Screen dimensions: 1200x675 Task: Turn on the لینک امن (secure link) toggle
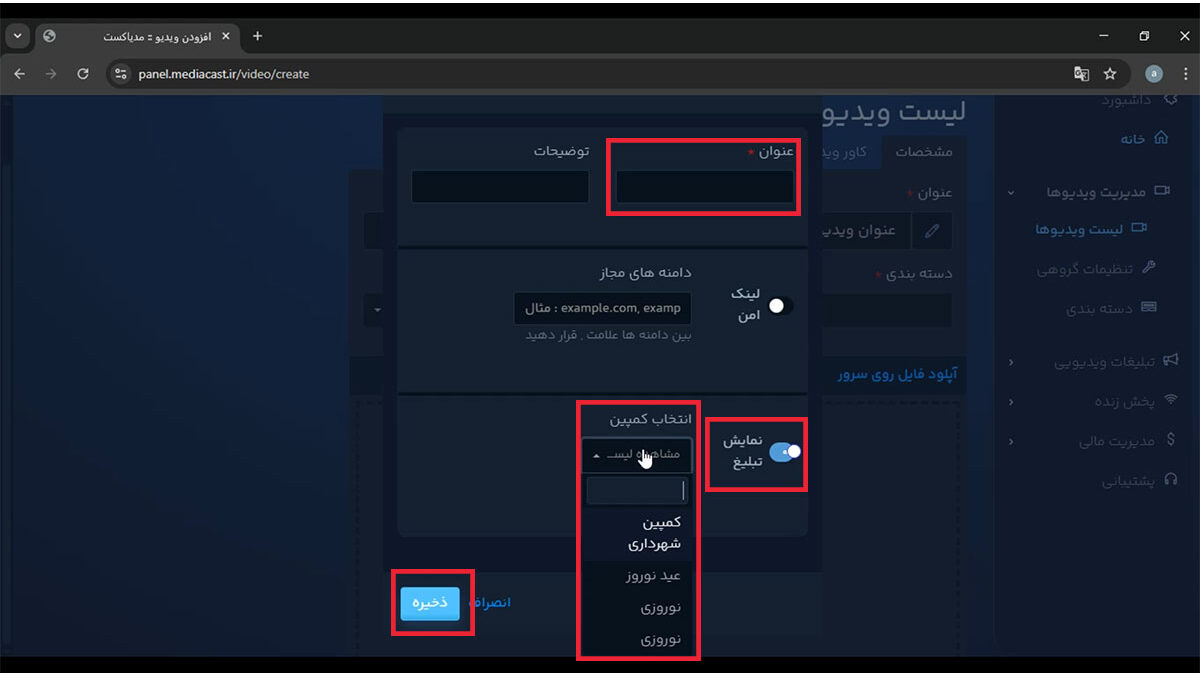tap(780, 306)
